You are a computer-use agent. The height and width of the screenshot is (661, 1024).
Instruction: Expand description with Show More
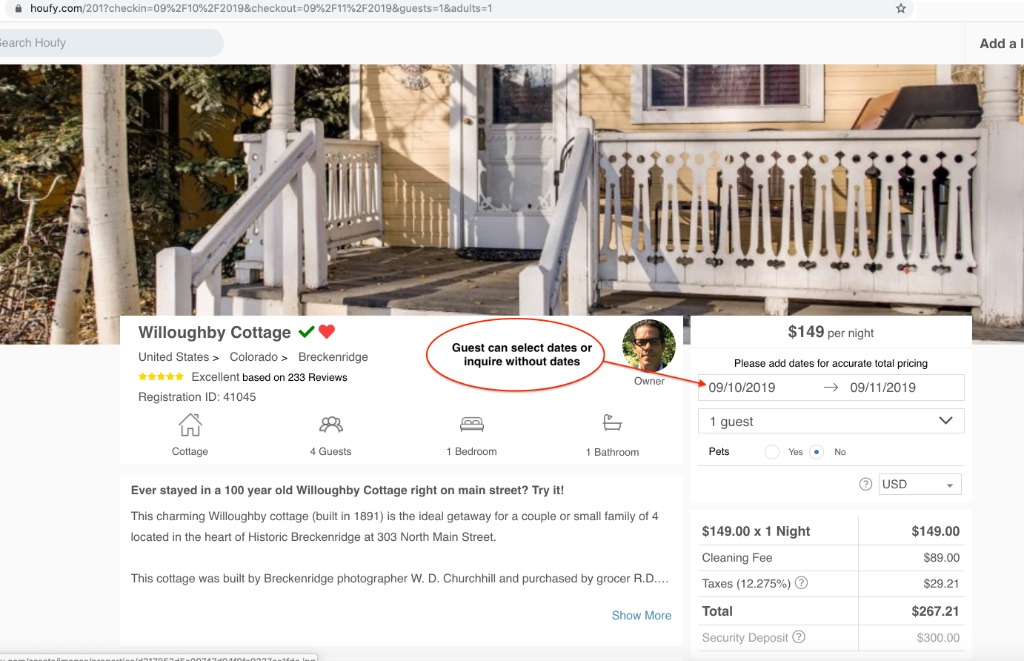pos(641,615)
